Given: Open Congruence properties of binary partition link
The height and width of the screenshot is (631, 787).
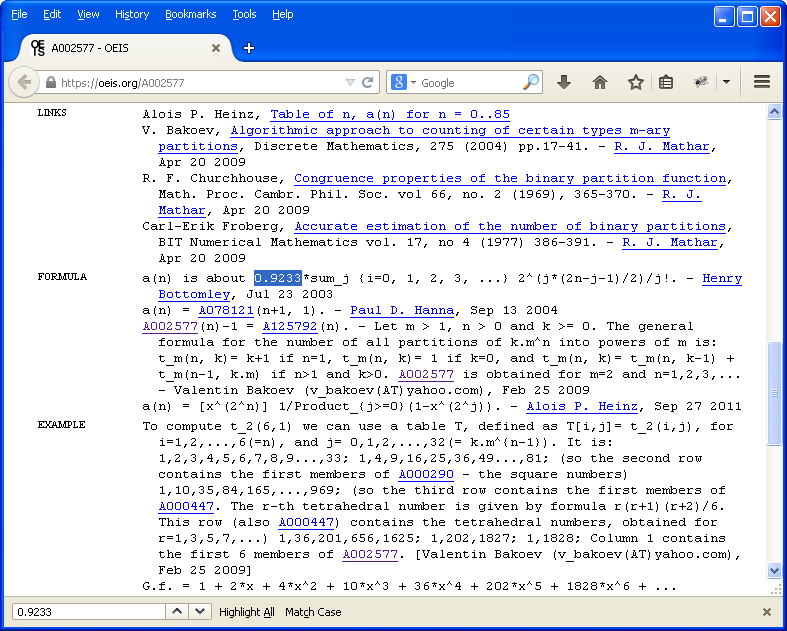Looking at the screenshot, I should pyautogui.click(x=510, y=179).
